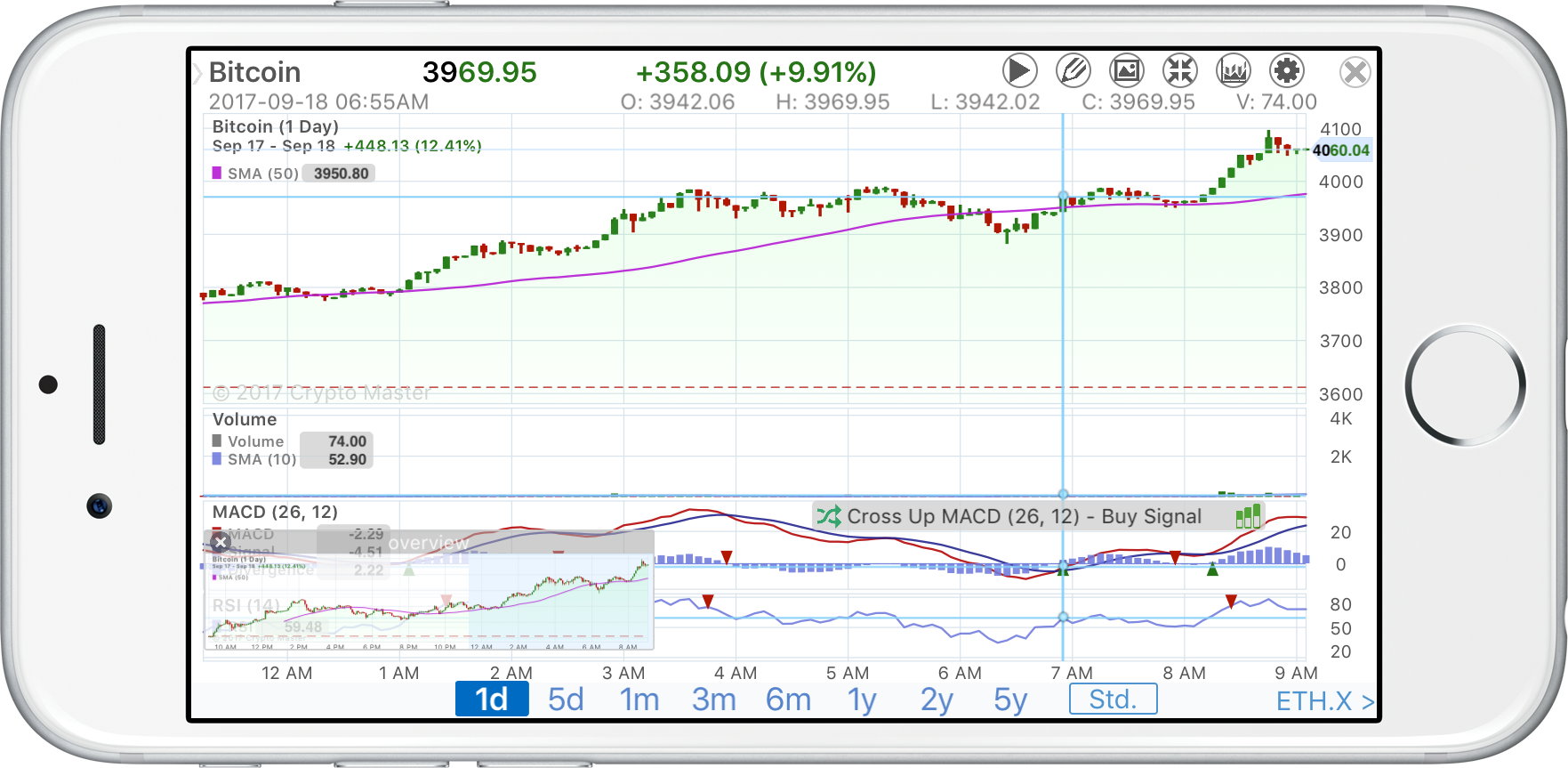Tap the red RSI marker near 4 AM
Screen dimensions: 1568x768
[x=708, y=602]
